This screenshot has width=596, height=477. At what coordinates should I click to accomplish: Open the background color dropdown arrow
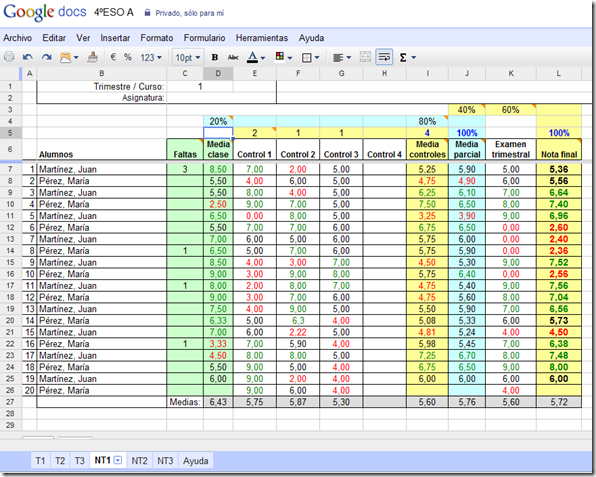coord(290,58)
